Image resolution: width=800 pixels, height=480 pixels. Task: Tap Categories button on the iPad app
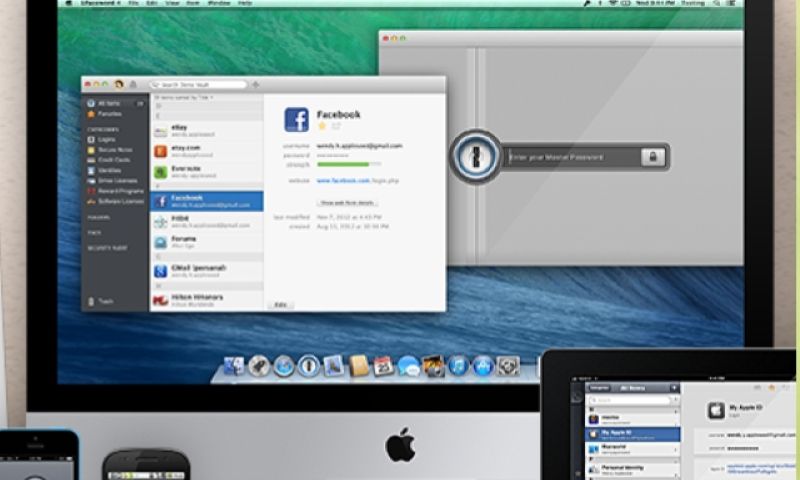click(x=599, y=388)
